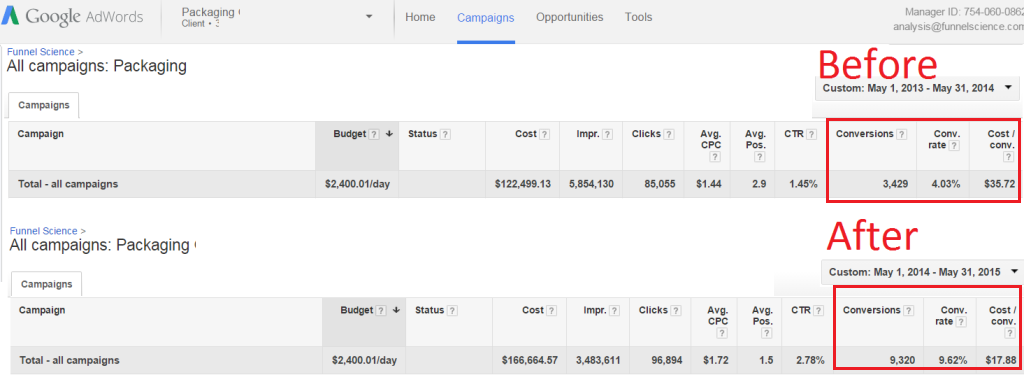Click the Budget help icon in the Before table
This screenshot has height=375, width=1024.
(x=374, y=134)
